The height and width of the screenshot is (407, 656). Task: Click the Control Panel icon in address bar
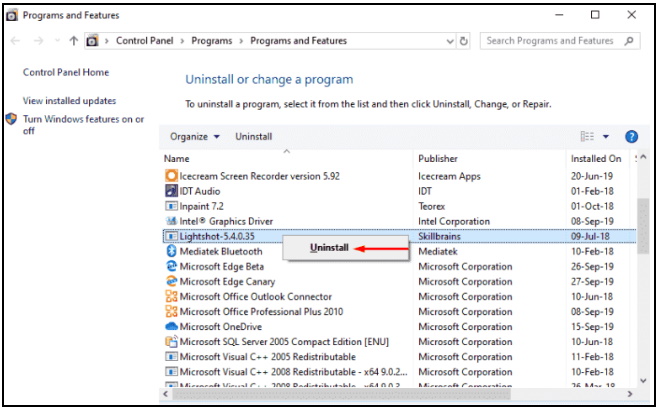pos(92,41)
